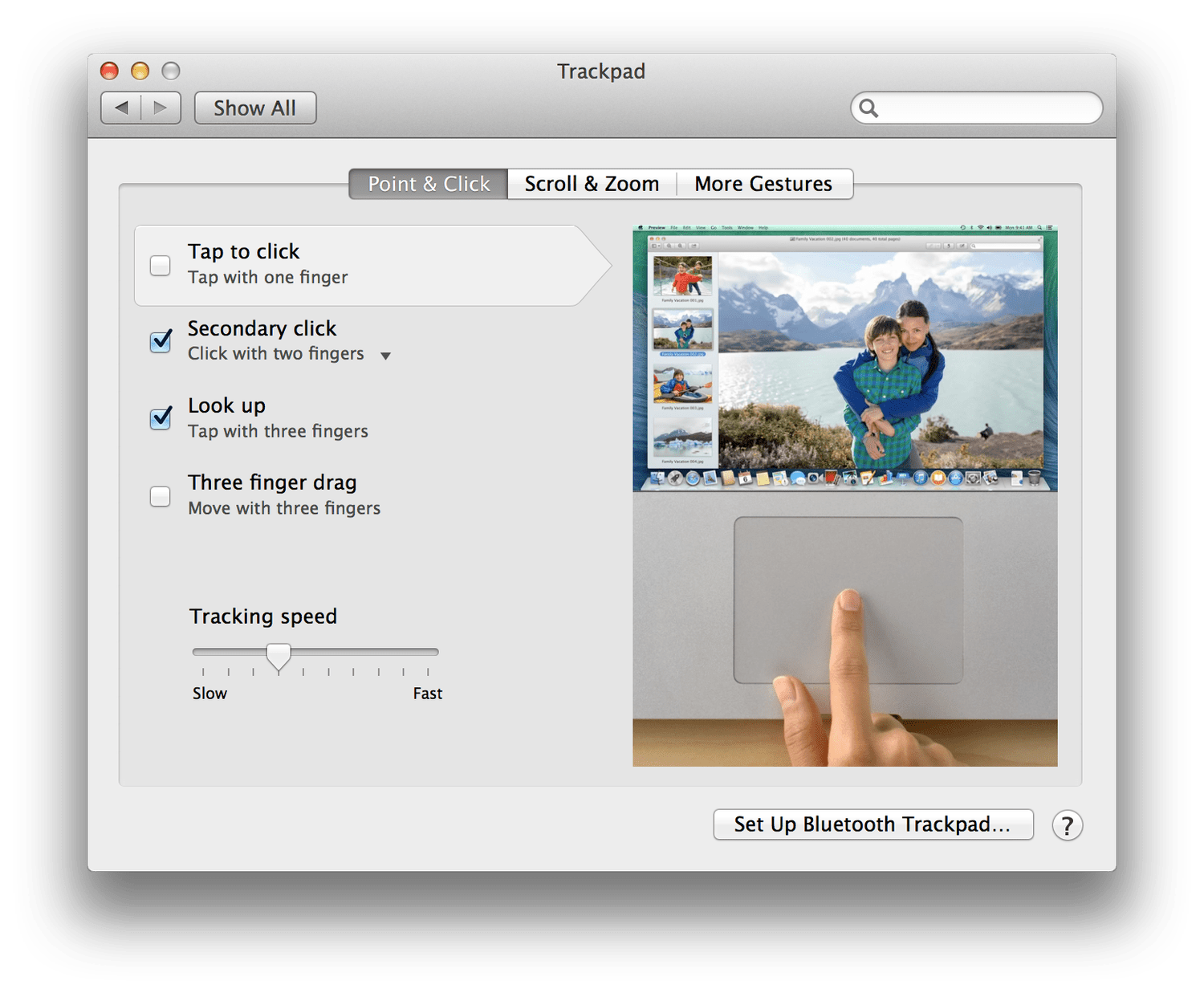This screenshot has width=1204, height=993.
Task: Uncheck the Secondary click checkbox
Action: [161, 341]
